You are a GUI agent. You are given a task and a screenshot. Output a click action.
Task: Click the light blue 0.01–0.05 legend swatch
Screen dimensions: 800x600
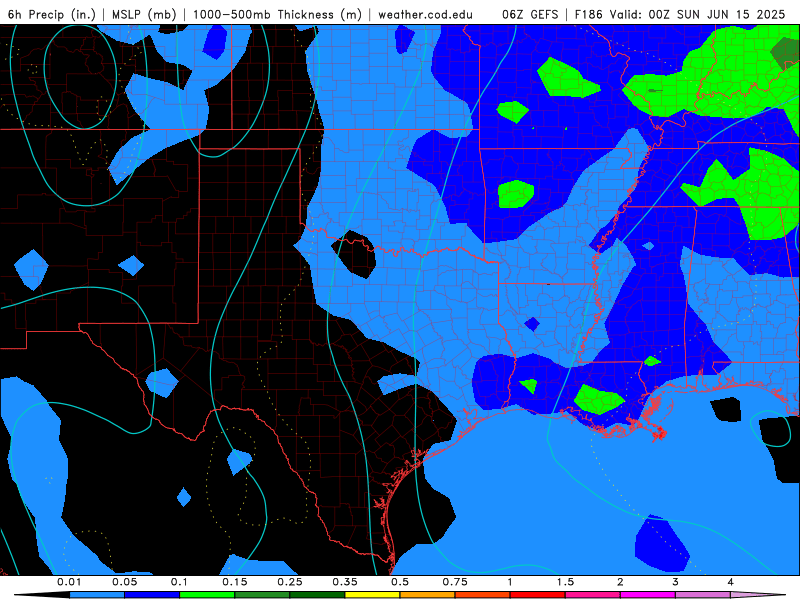pyautogui.click(x=97, y=595)
